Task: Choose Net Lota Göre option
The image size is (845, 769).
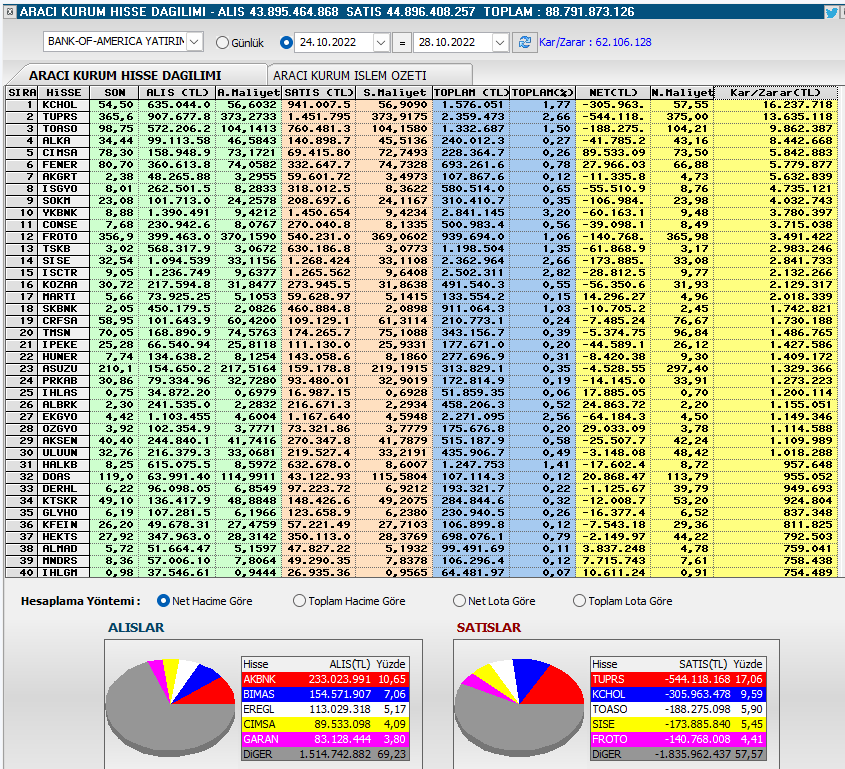Action: click(x=459, y=600)
